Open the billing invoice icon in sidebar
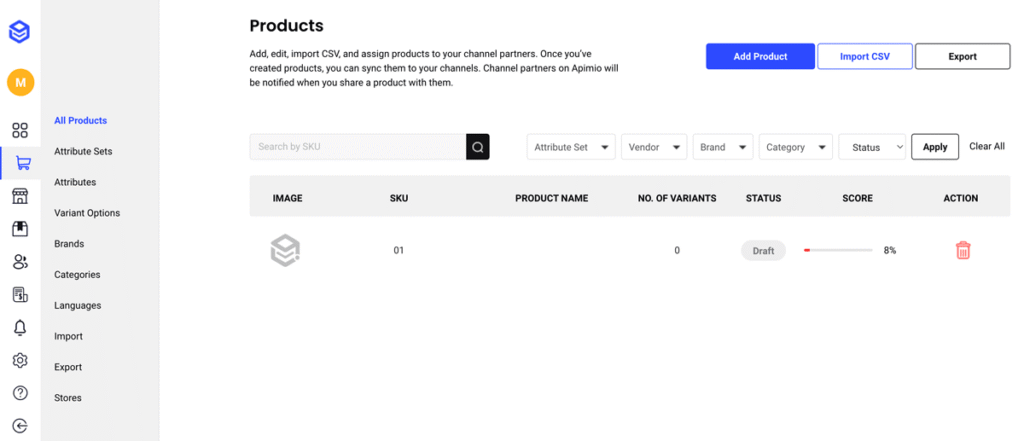Image resolution: width=1024 pixels, height=441 pixels. pos(20,295)
